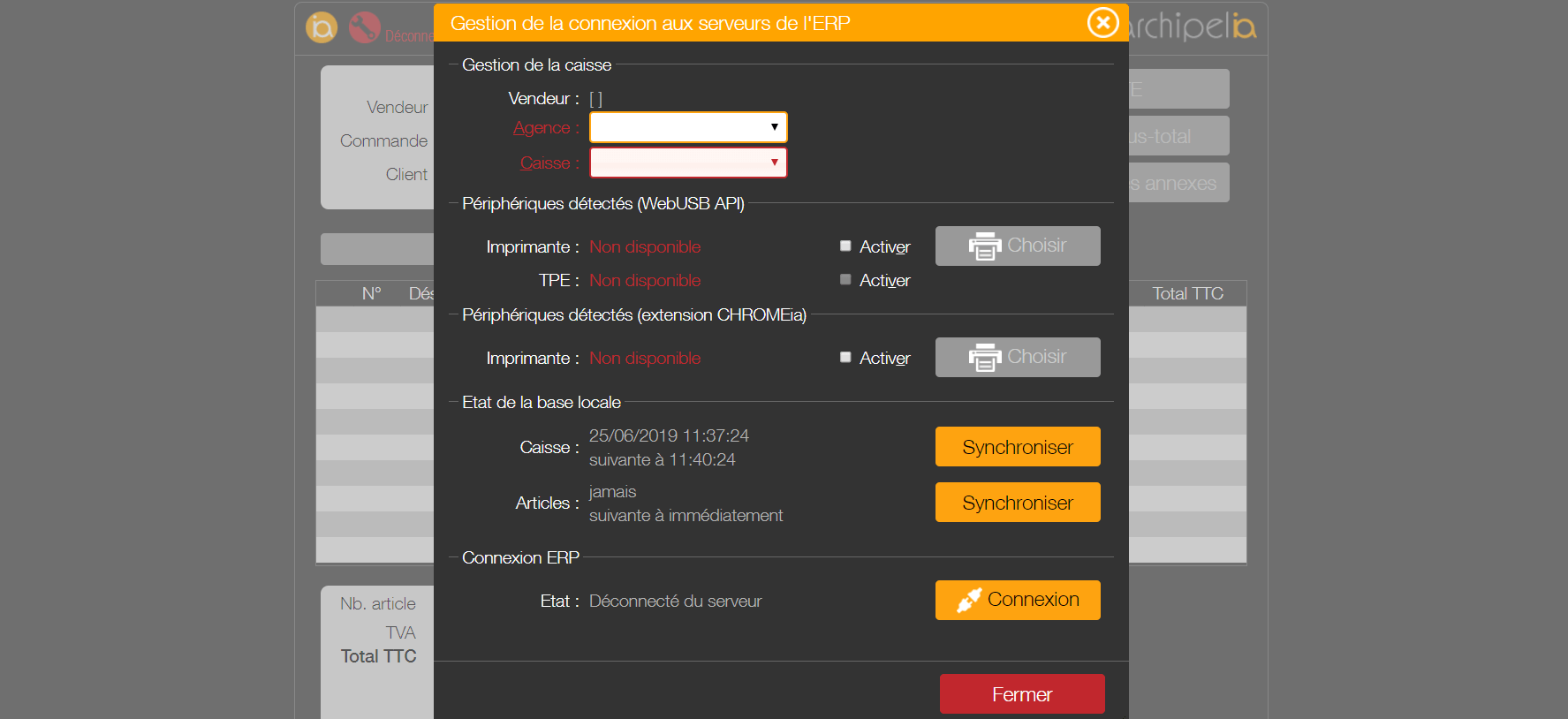The image size is (1568, 719).
Task: Enable the WebUSB Imprimante Activer checkbox
Action: click(845, 246)
